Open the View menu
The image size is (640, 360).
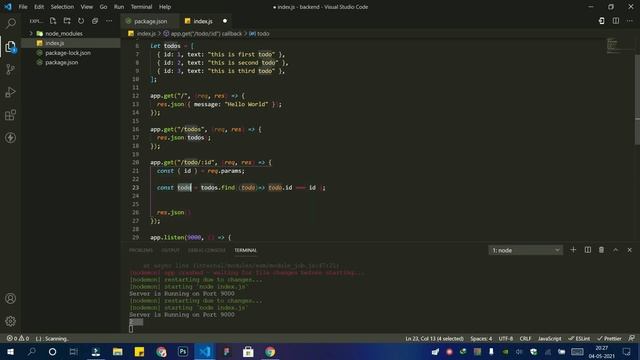[x=87, y=7]
